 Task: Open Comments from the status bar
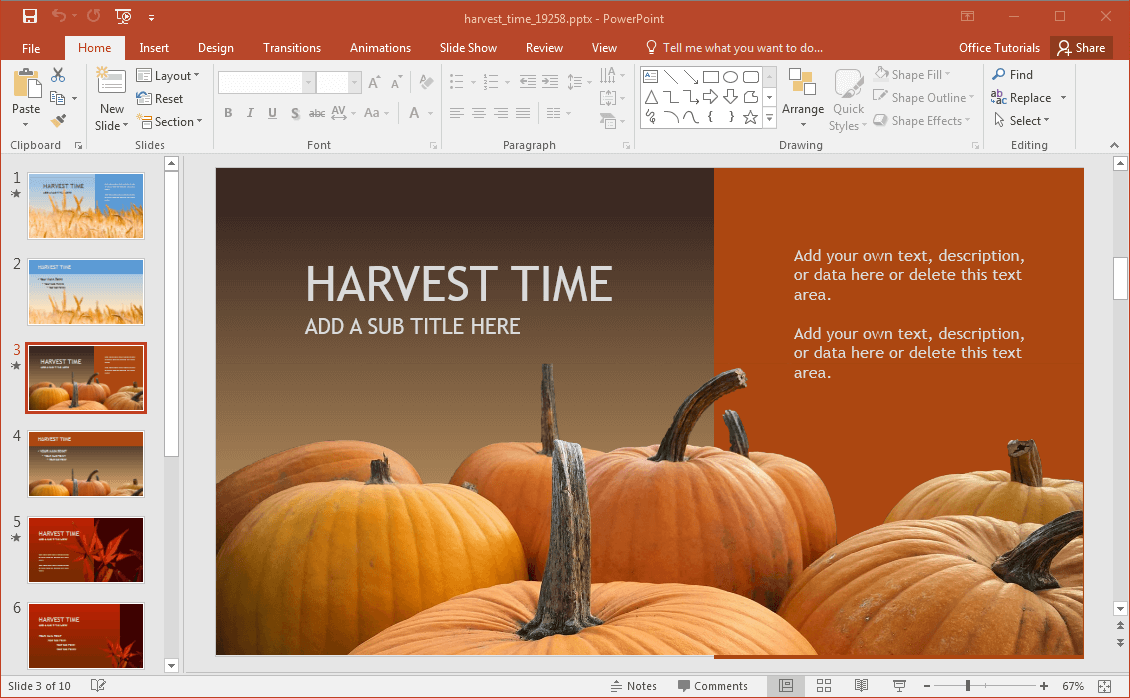point(713,686)
